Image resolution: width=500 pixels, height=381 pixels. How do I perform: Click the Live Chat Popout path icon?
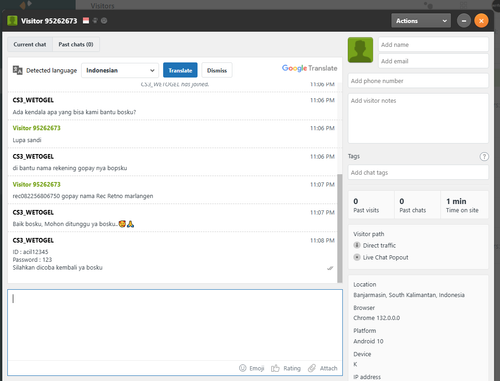(357, 257)
